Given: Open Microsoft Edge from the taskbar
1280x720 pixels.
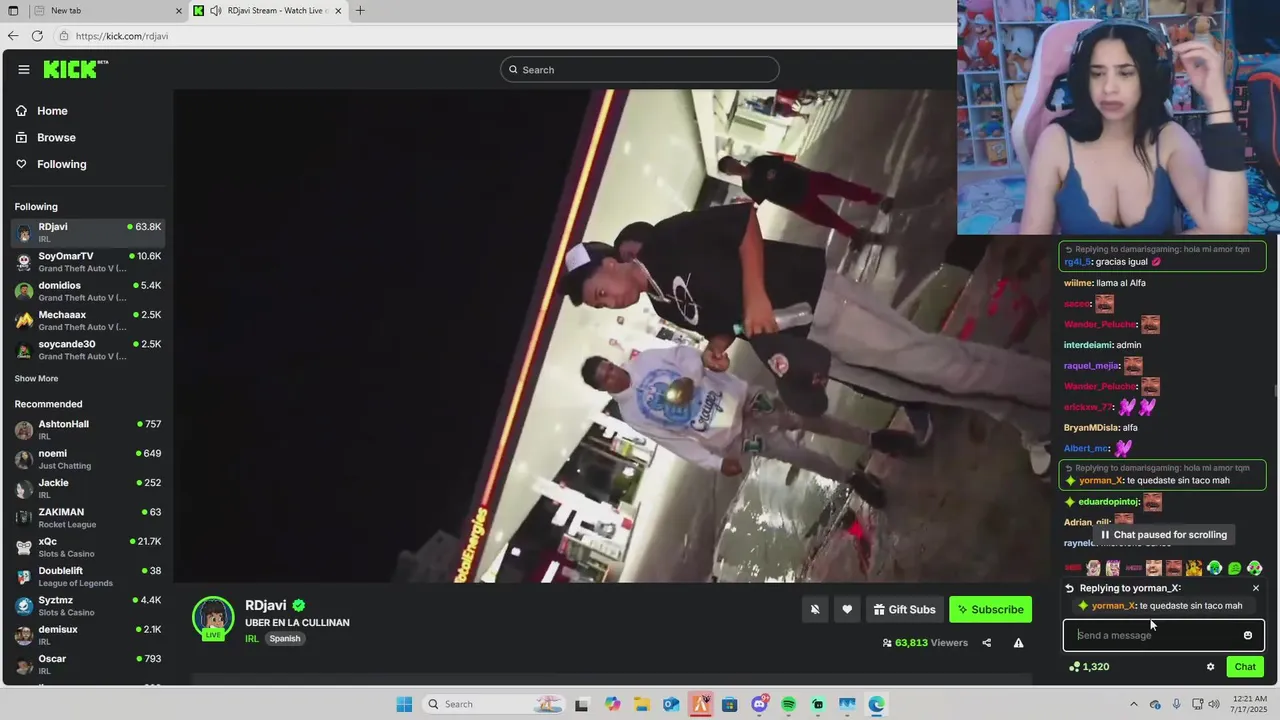Looking at the screenshot, I should (x=876, y=704).
